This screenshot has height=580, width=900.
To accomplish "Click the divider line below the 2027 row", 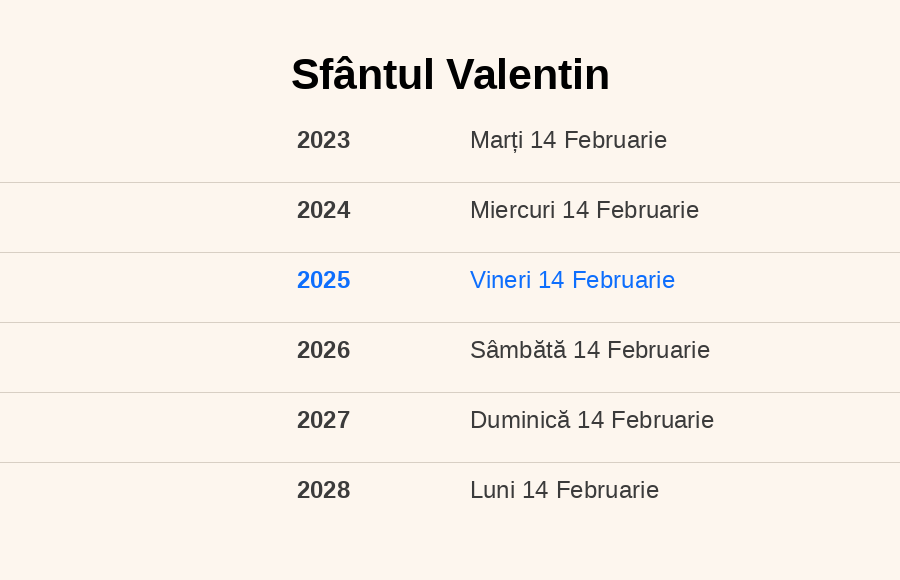I will 450,463.
